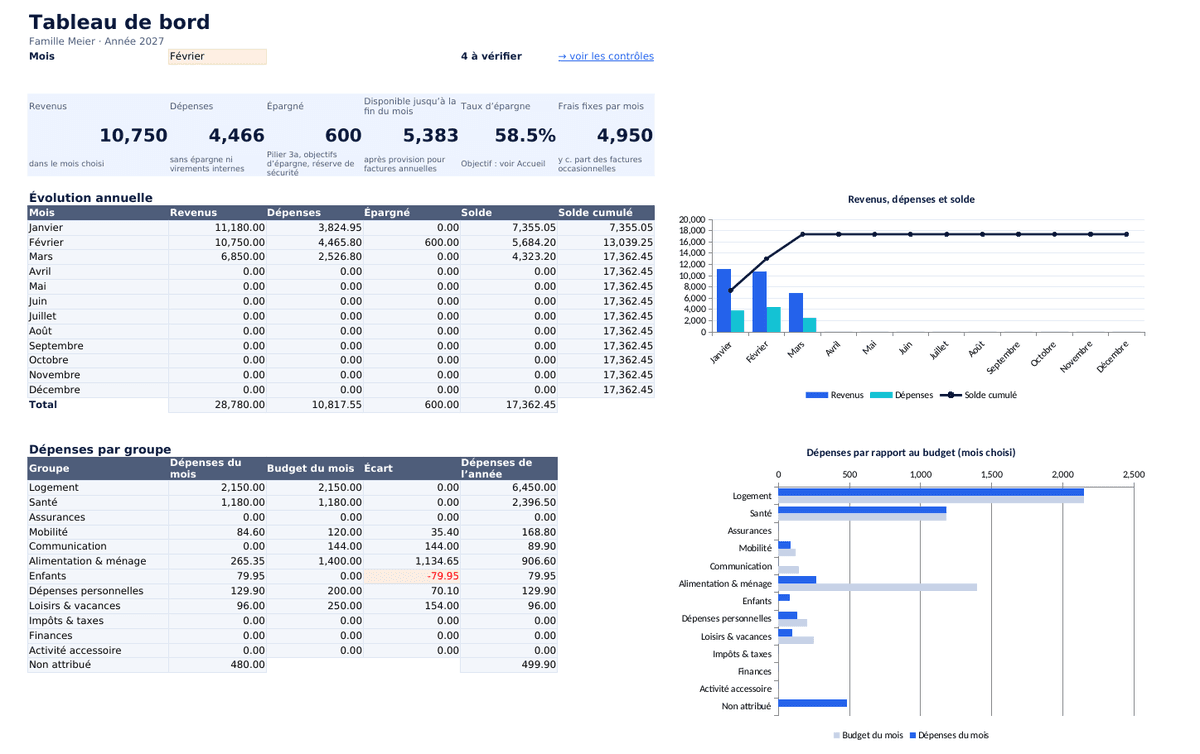Click Février épargné cell 600.00
The width and height of the screenshot is (1200, 754).
coord(411,242)
